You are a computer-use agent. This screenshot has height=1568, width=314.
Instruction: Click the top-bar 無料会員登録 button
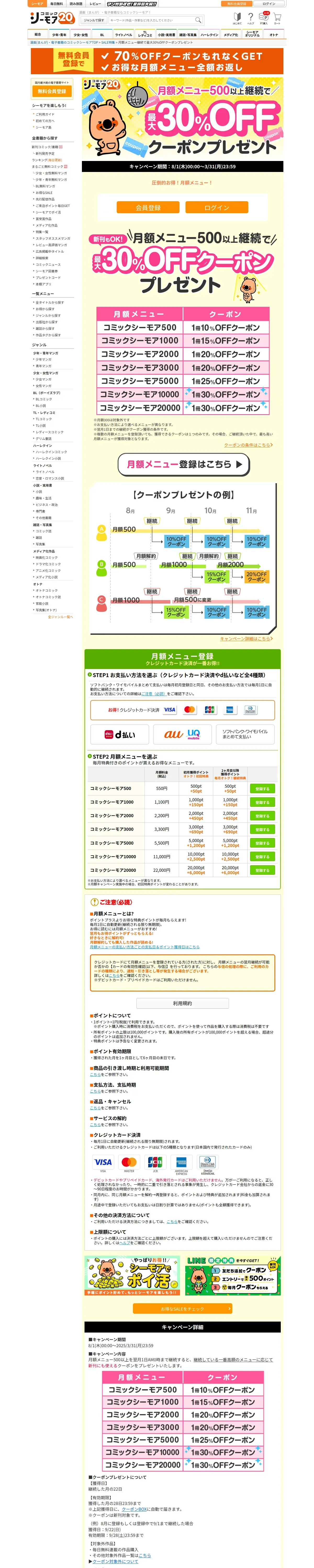(237, 4)
